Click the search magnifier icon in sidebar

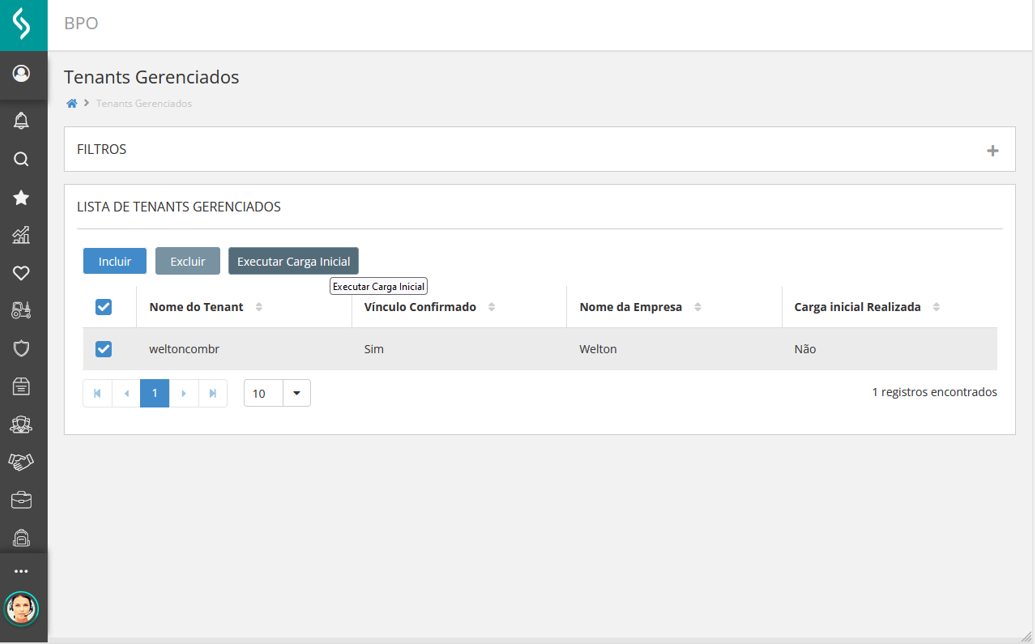[x=21, y=159]
